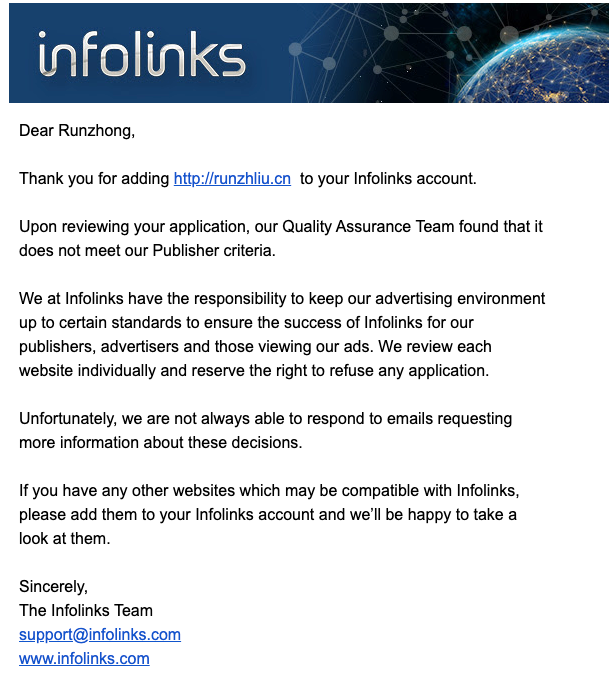Click 'The Infolinks Team' signature text
Image resolution: width=615 pixels, height=678 pixels.
[x=86, y=611]
